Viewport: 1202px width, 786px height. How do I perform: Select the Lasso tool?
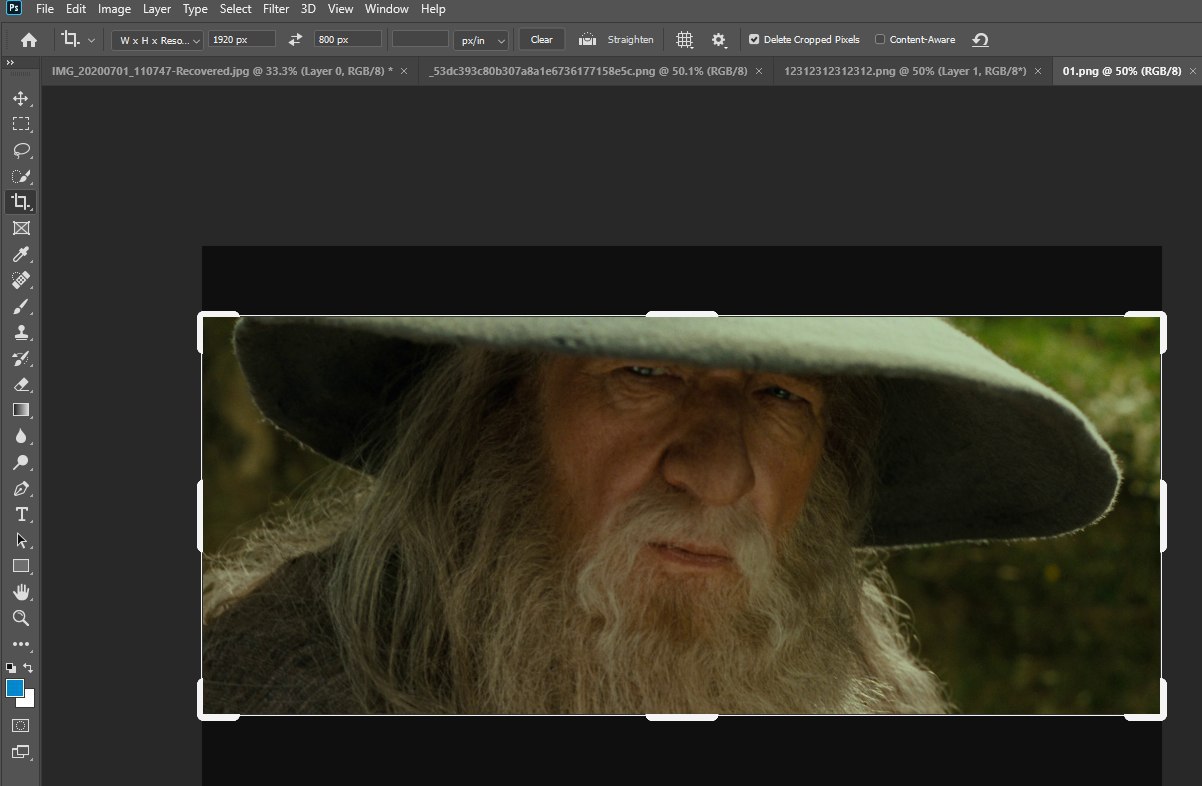[x=20, y=150]
